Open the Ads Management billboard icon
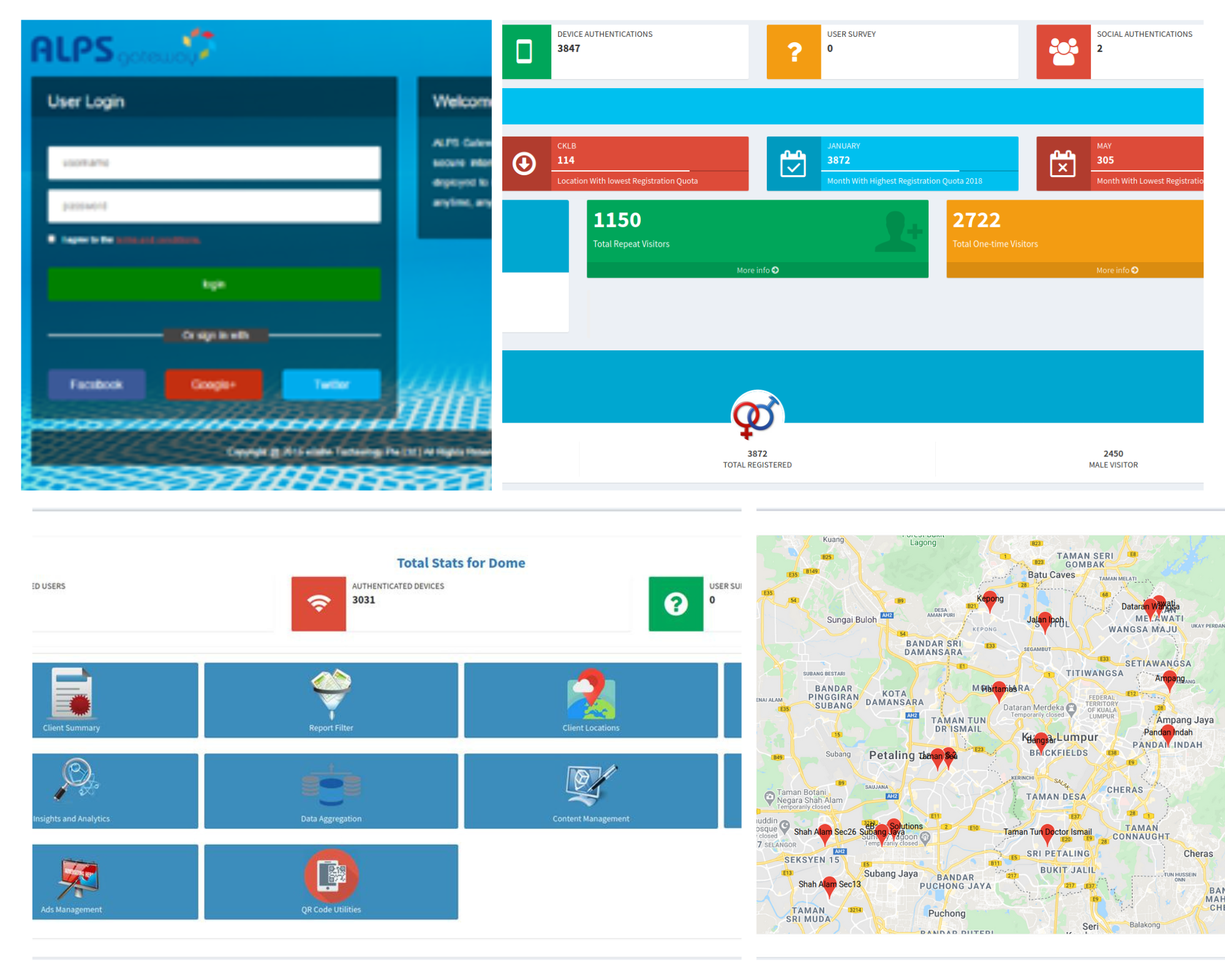This screenshot has width=1225, height=980. tap(78, 875)
